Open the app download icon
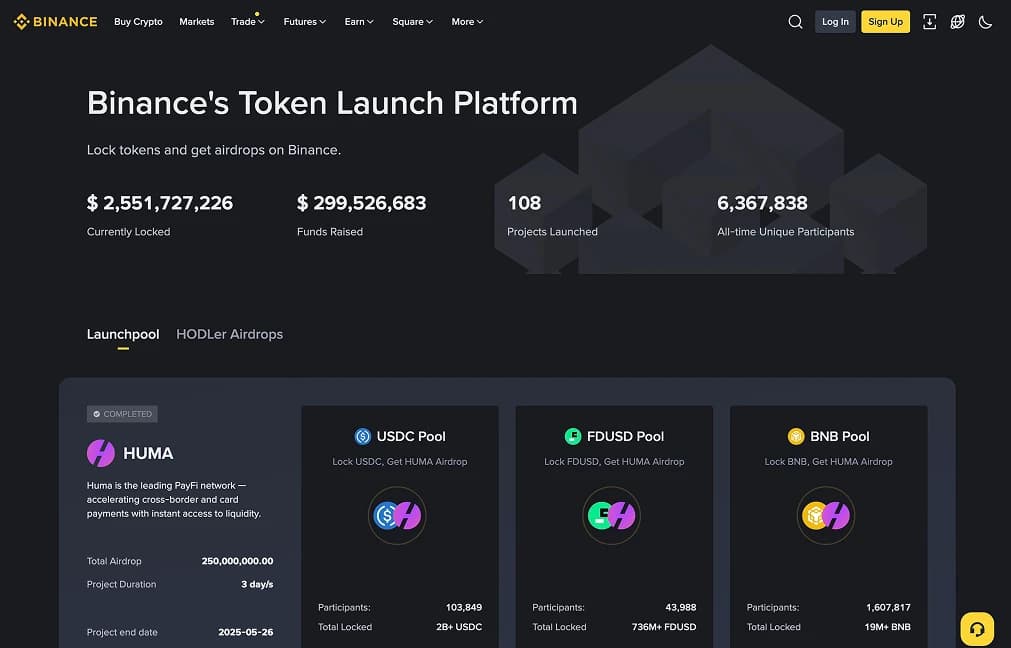This screenshot has height=648, width=1011. coord(929,22)
